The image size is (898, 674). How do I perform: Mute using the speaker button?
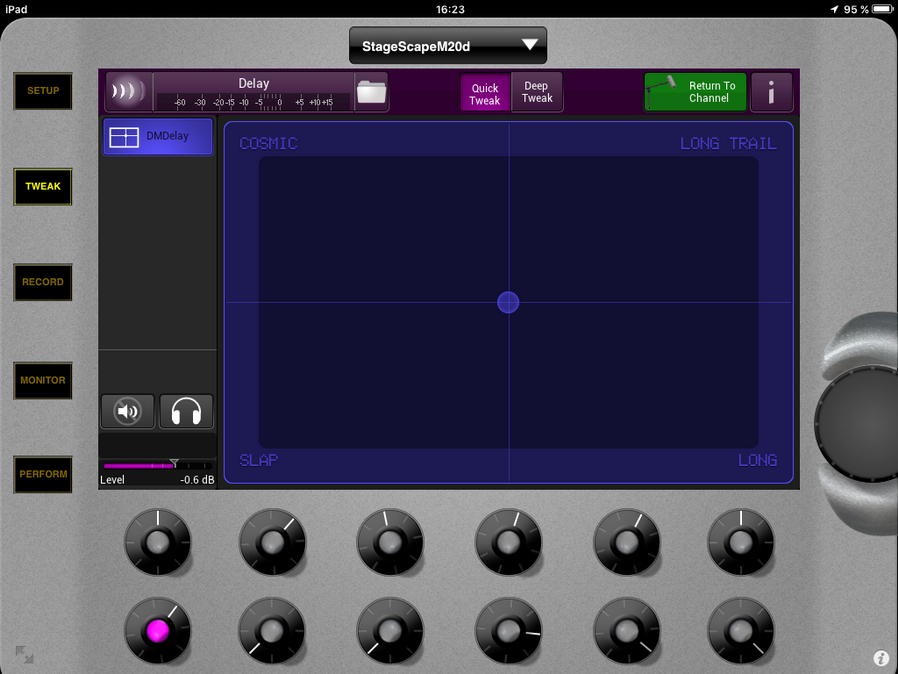click(128, 412)
